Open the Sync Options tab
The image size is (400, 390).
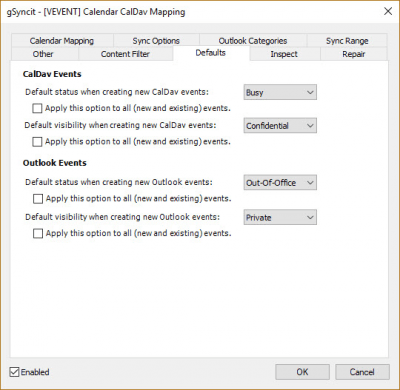(156, 41)
